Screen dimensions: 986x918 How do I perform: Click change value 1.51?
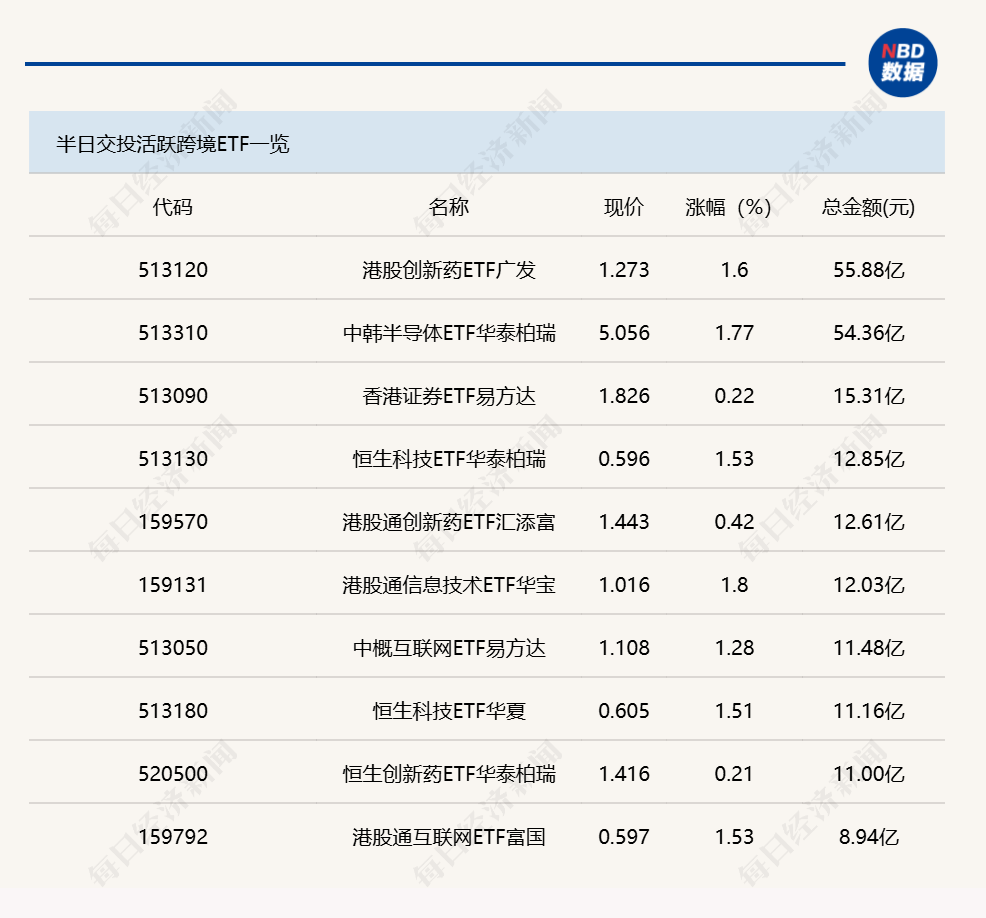[x=734, y=711]
